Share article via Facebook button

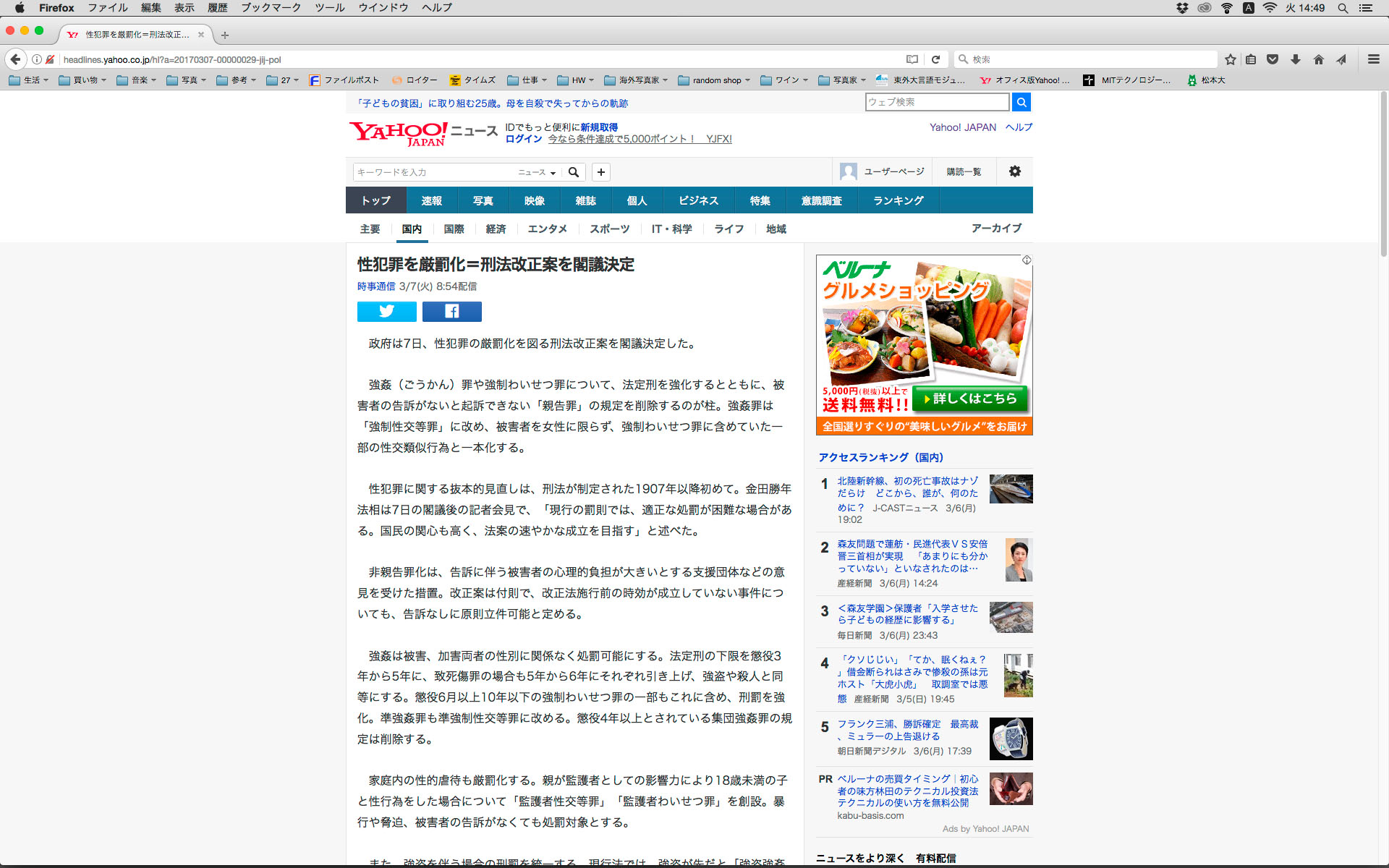[451, 311]
